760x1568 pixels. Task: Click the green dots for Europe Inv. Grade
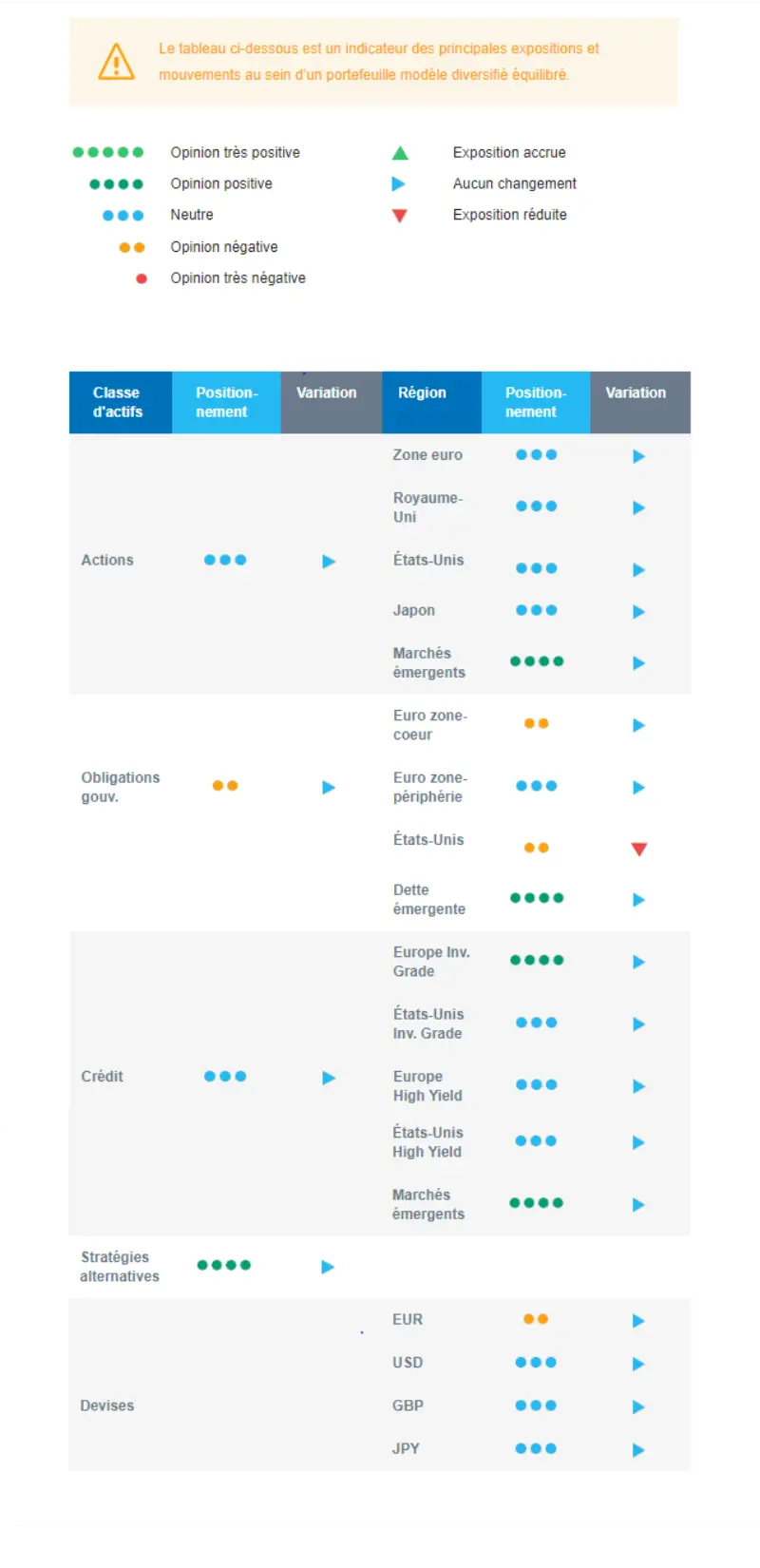coord(537,960)
